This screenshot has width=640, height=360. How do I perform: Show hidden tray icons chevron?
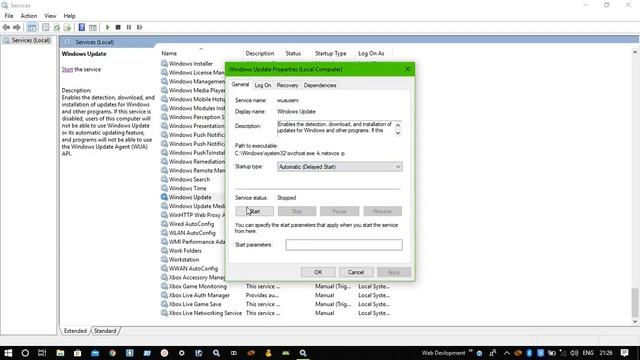click(x=507, y=353)
